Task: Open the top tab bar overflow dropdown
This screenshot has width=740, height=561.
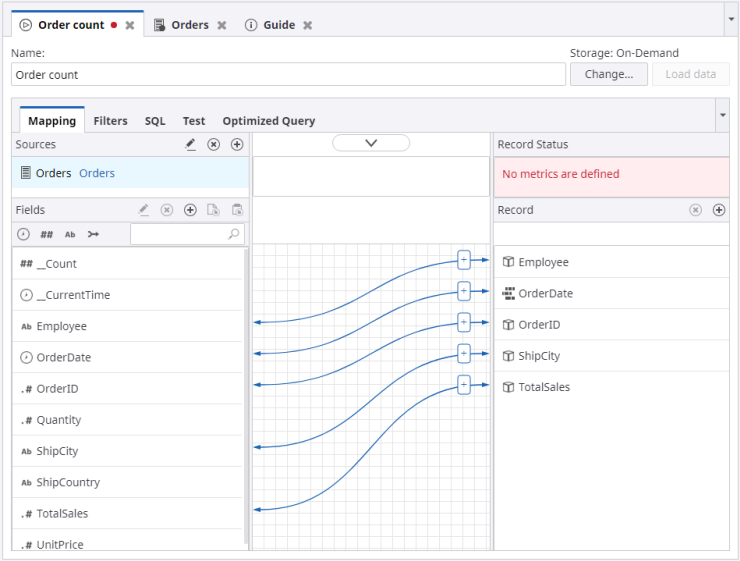Action: click(x=730, y=19)
